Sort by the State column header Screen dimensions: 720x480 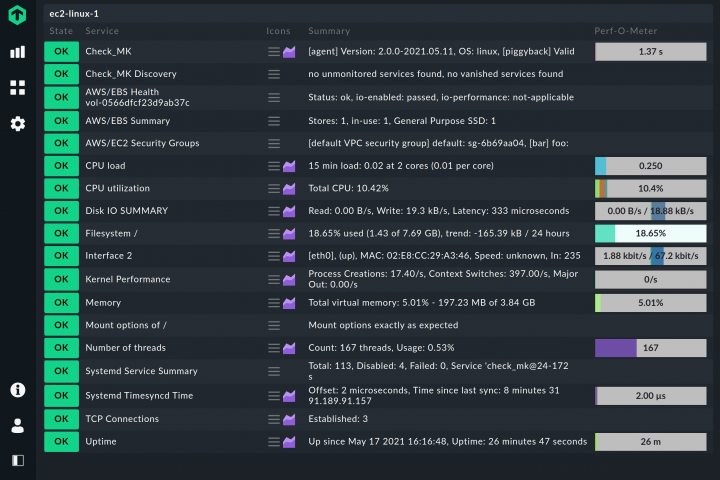point(61,31)
